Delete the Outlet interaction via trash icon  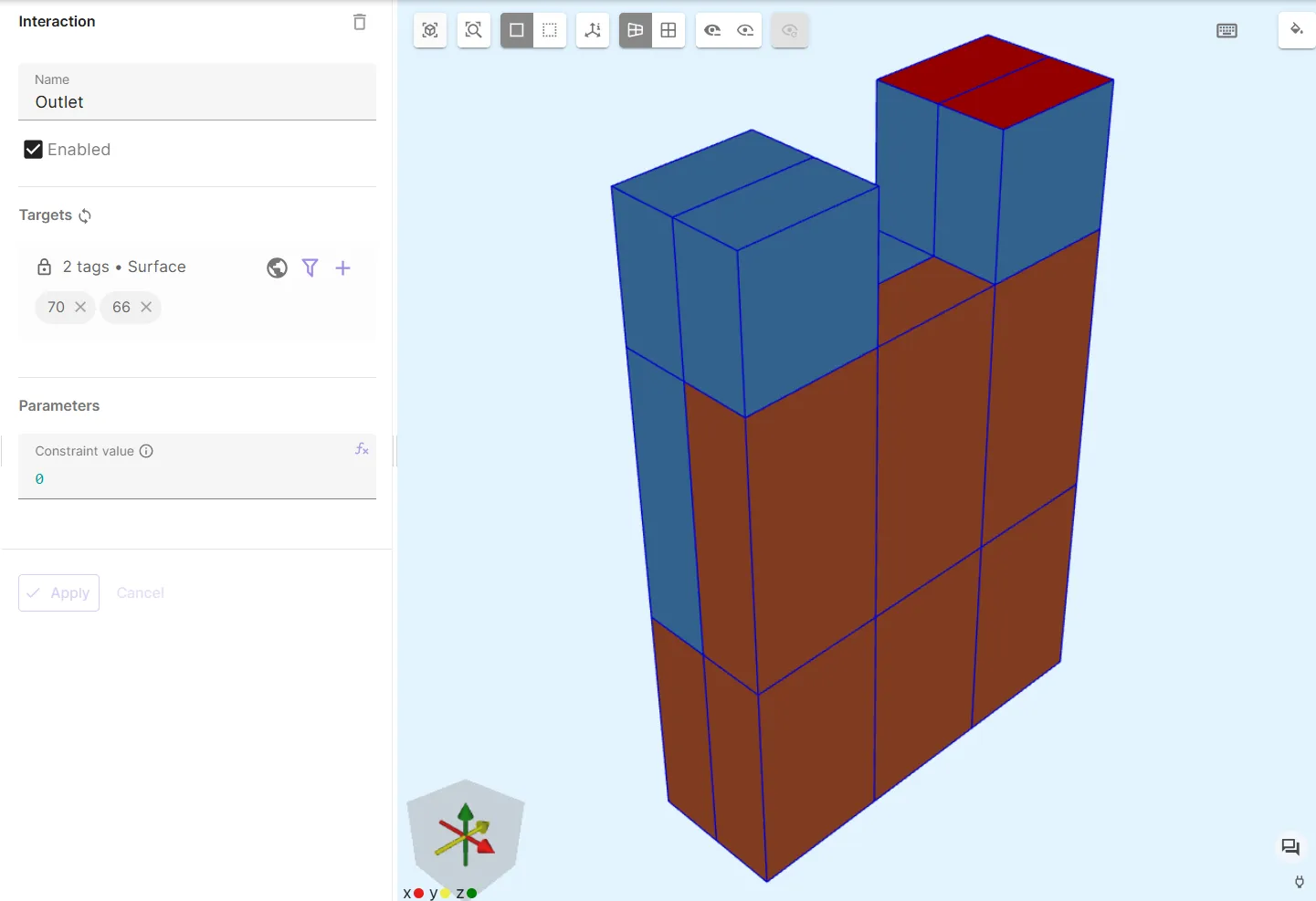[360, 22]
